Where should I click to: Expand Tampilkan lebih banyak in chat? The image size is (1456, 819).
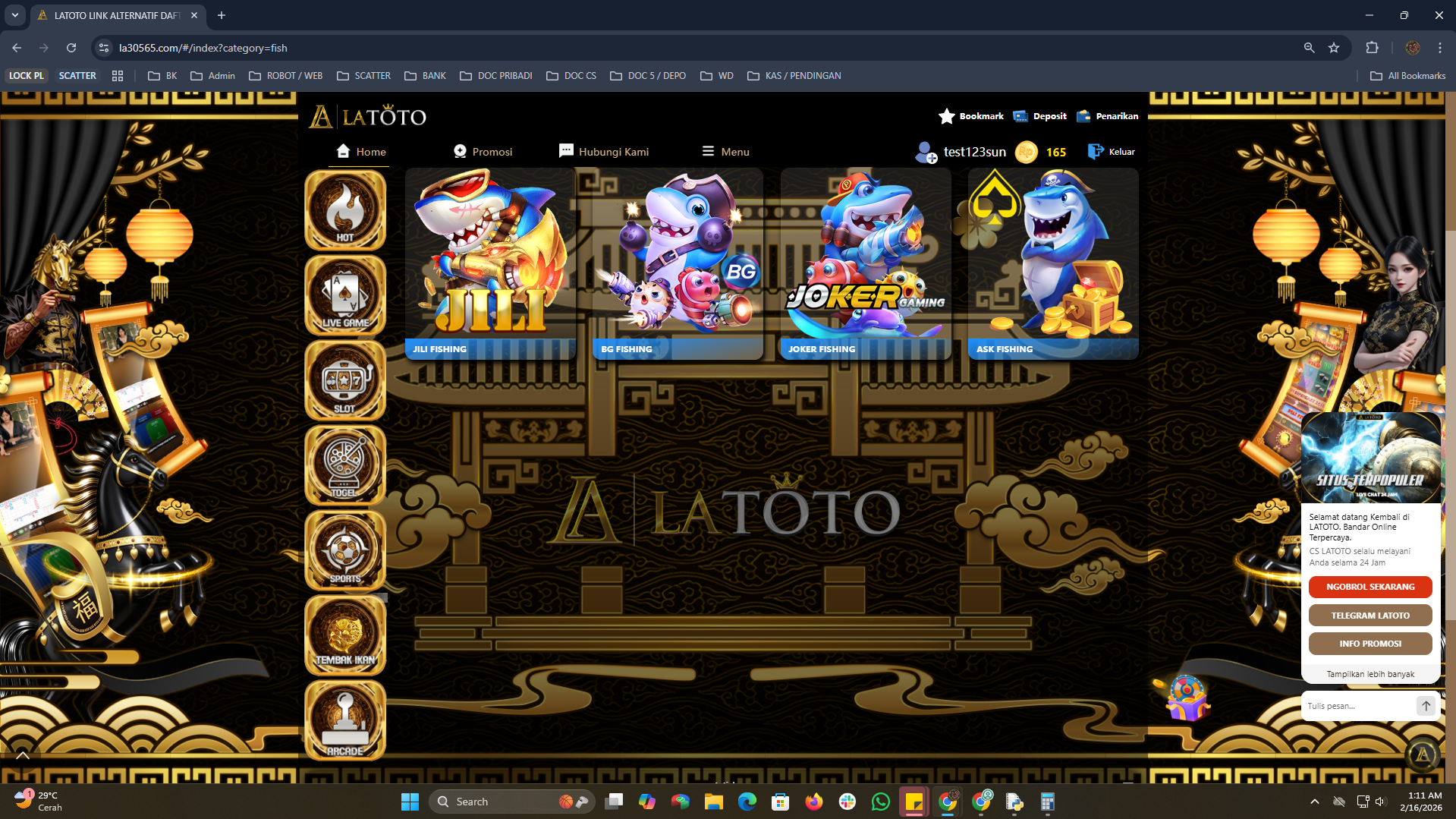[1370, 674]
